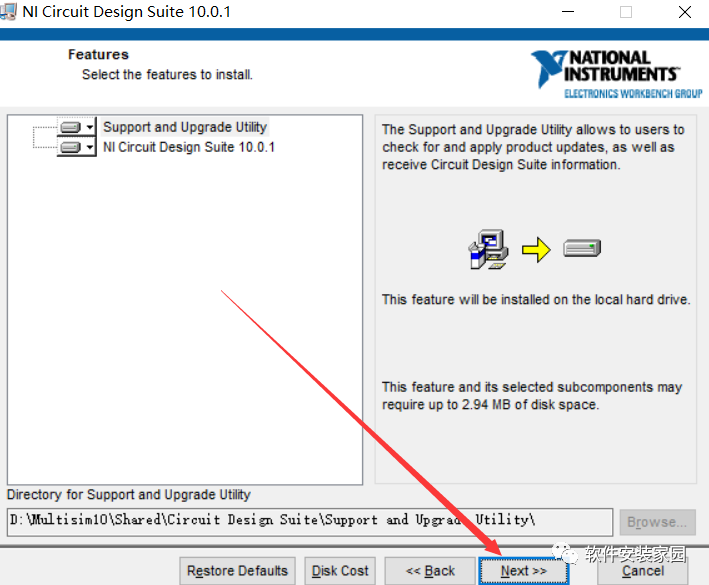
Task: Click the disk space requirement text
Action: point(532,396)
